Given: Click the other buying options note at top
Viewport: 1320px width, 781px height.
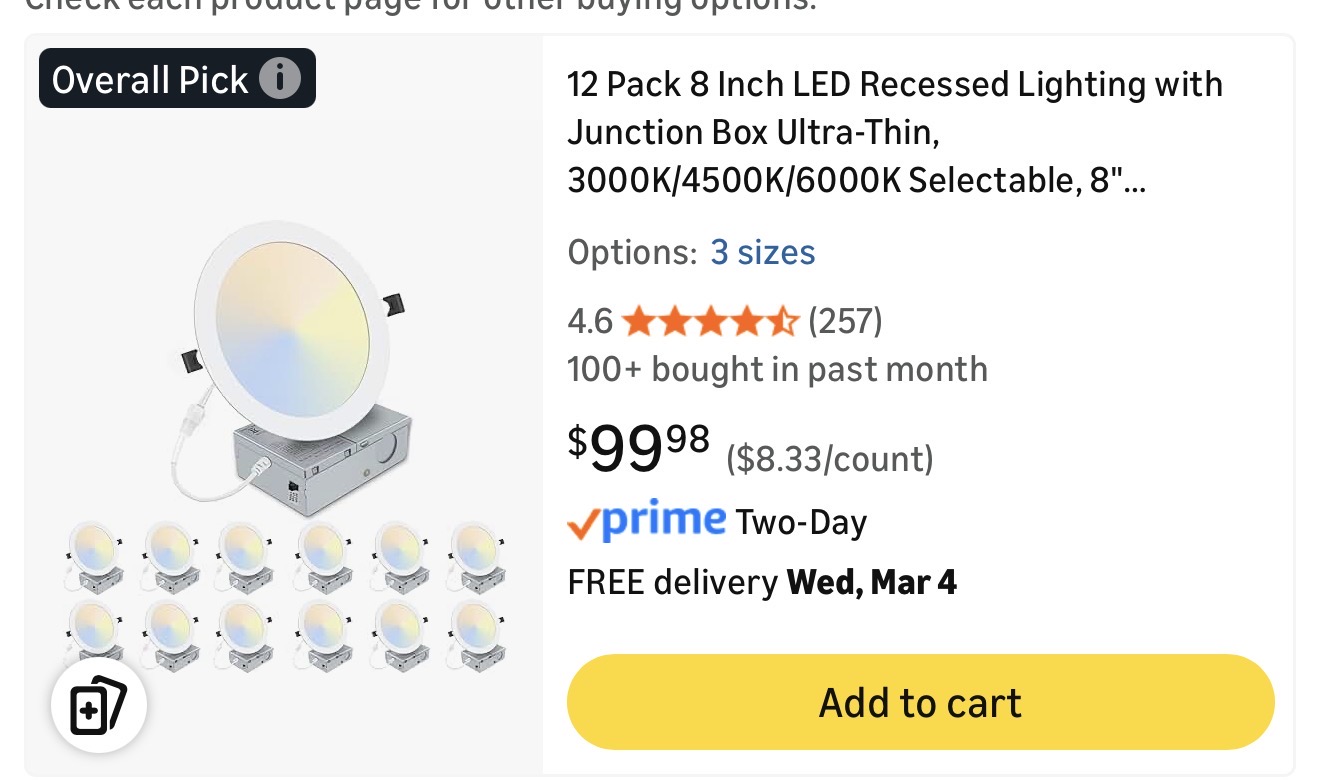Looking at the screenshot, I should 420,6.
